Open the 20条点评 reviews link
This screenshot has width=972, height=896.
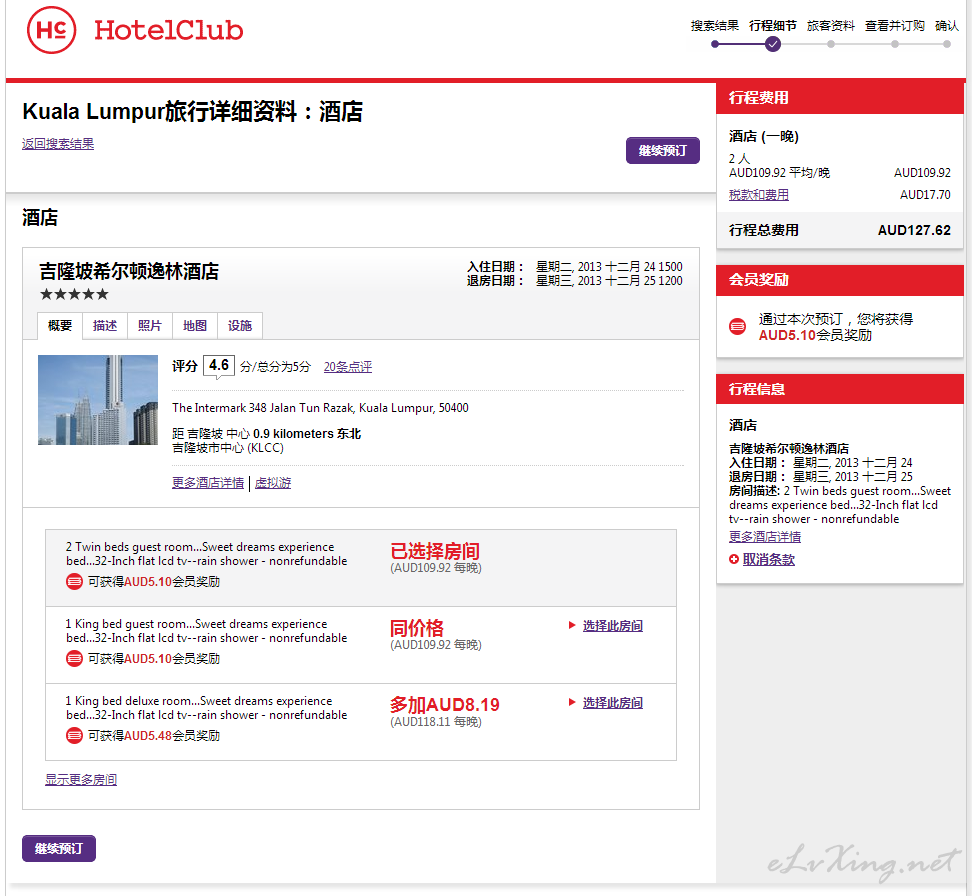click(x=348, y=366)
